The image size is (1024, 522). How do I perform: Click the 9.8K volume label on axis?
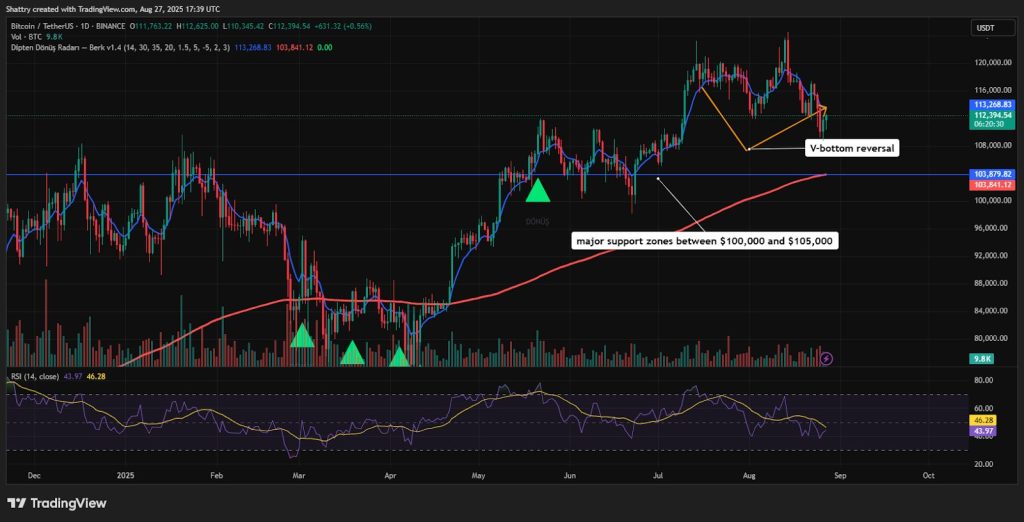(984, 358)
